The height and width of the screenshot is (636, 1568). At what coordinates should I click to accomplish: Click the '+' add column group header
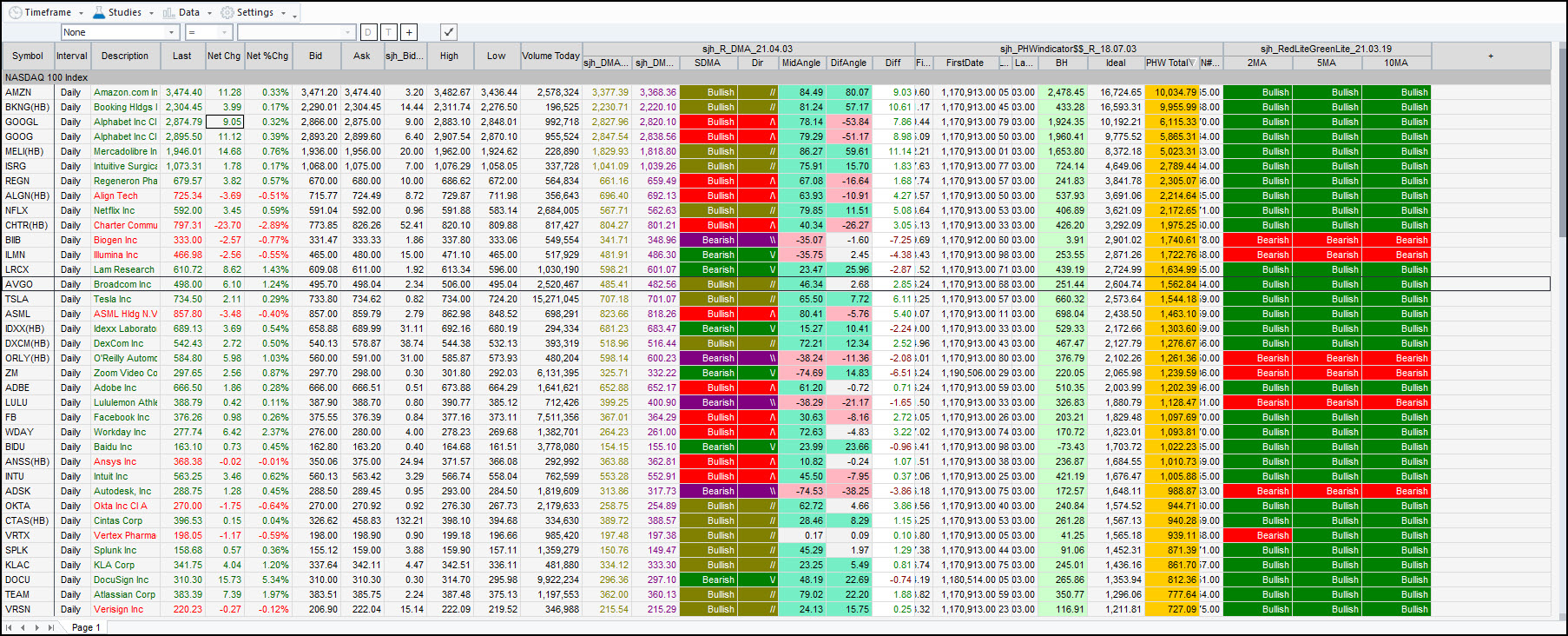[1491, 56]
